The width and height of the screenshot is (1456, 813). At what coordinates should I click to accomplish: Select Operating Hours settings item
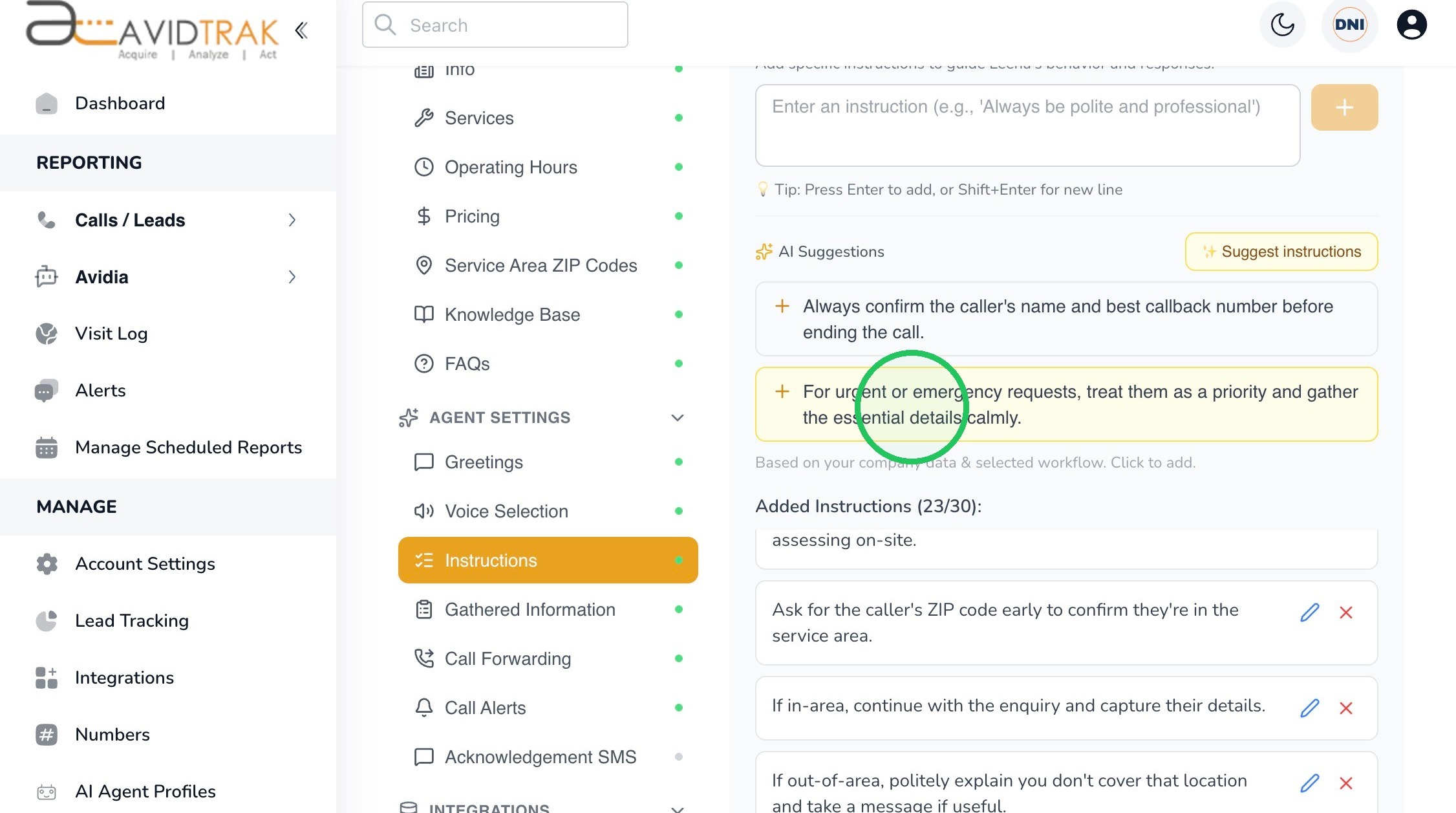pos(548,167)
